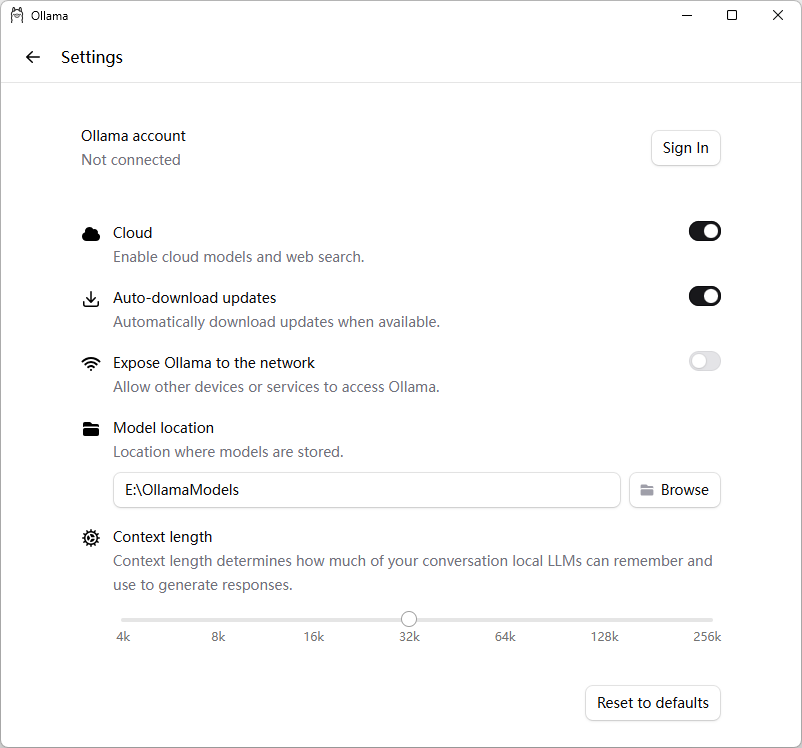Click Reset to defaults

point(653,703)
